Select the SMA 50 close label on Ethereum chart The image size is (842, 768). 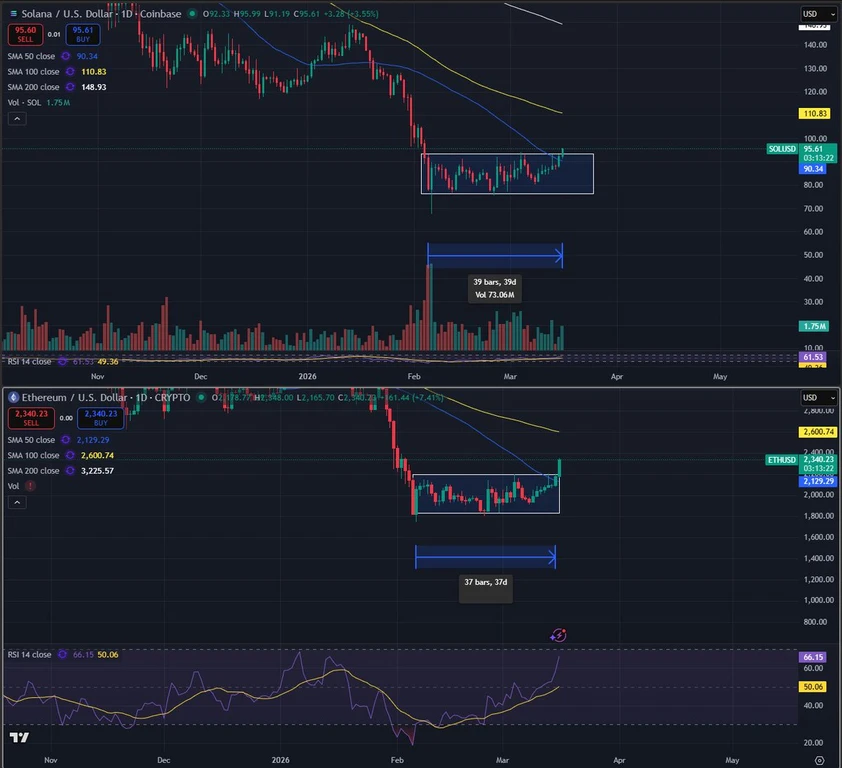(31, 440)
